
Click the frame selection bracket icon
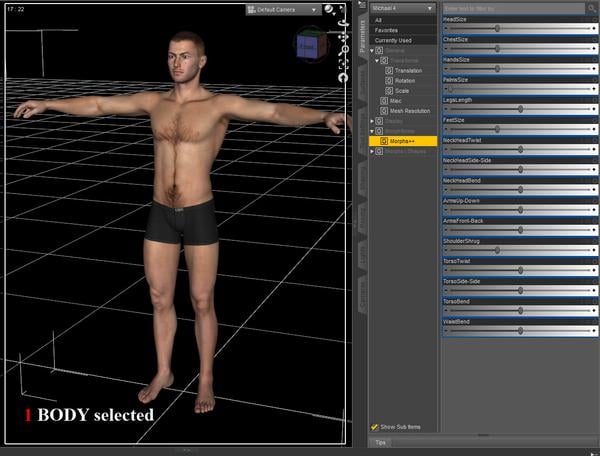[x=343, y=64]
